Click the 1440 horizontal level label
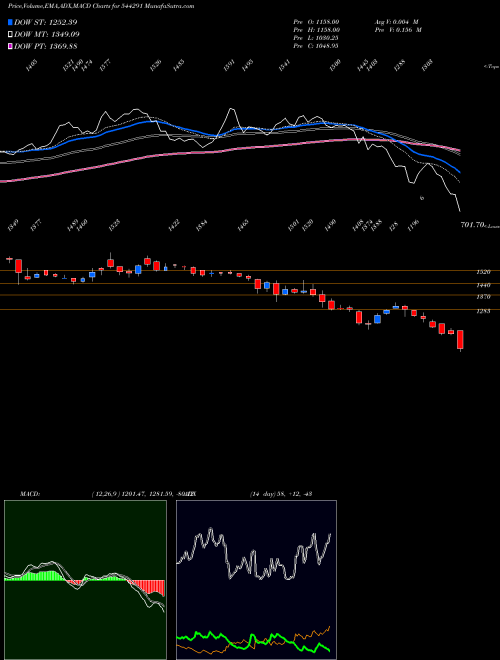This screenshot has width=500, height=660. coord(483,285)
